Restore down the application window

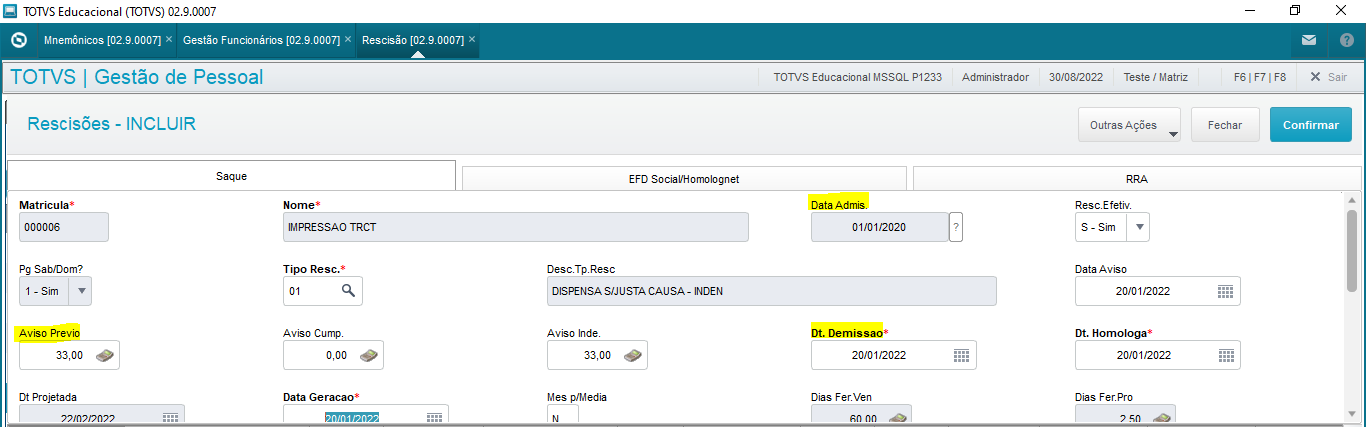point(1295,10)
